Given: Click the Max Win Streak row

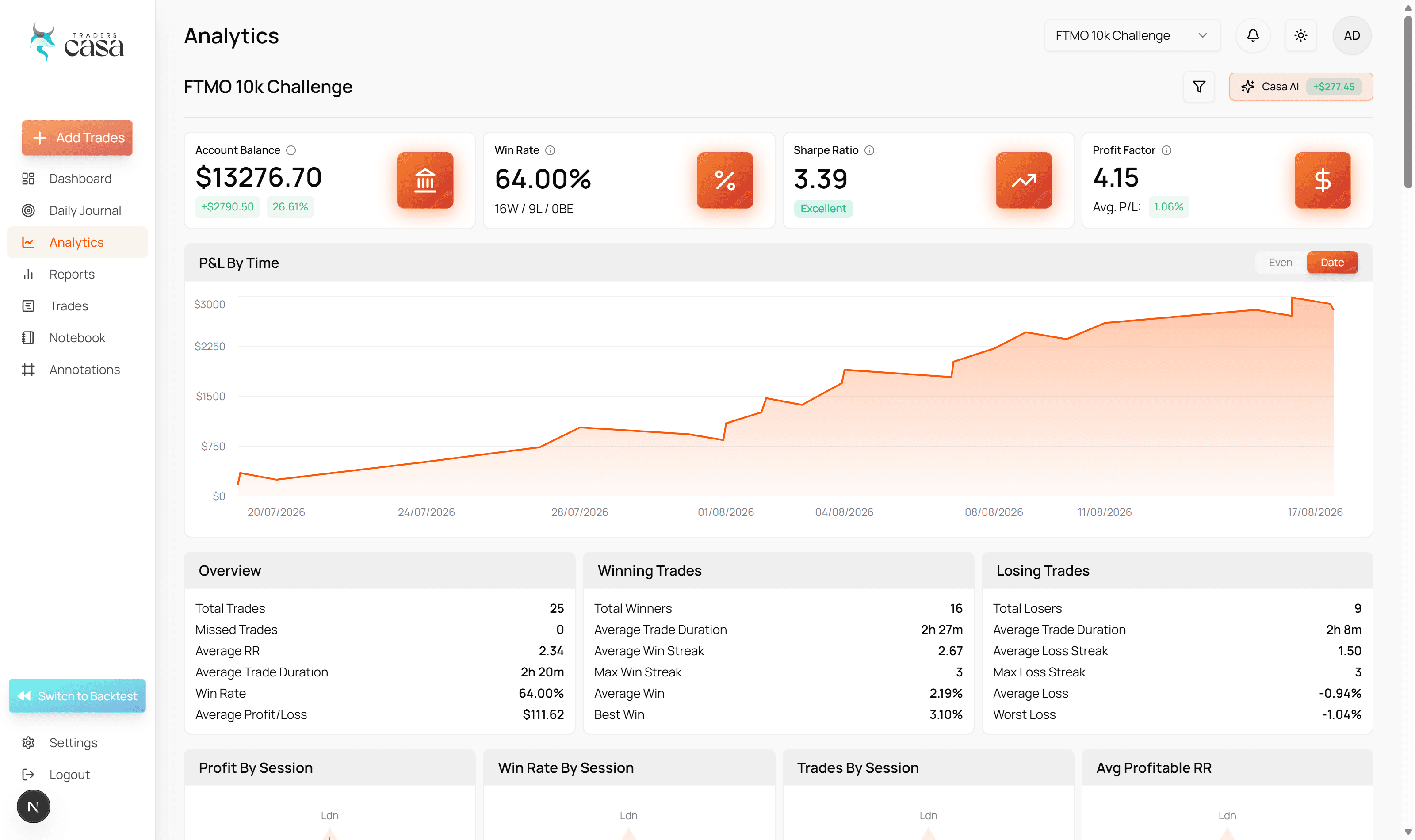Looking at the screenshot, I should tap(778, 672).
